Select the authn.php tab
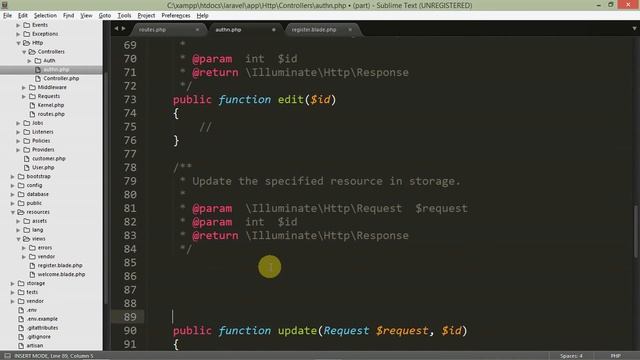 click(228, 30)
